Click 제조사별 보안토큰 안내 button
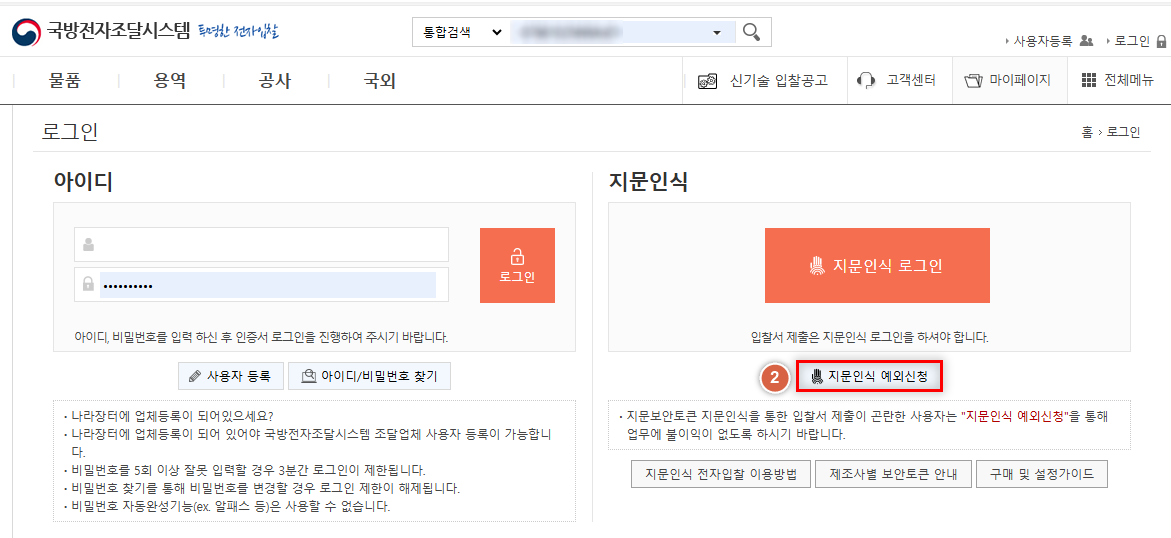1171x538 pixels. coord(892,474)
